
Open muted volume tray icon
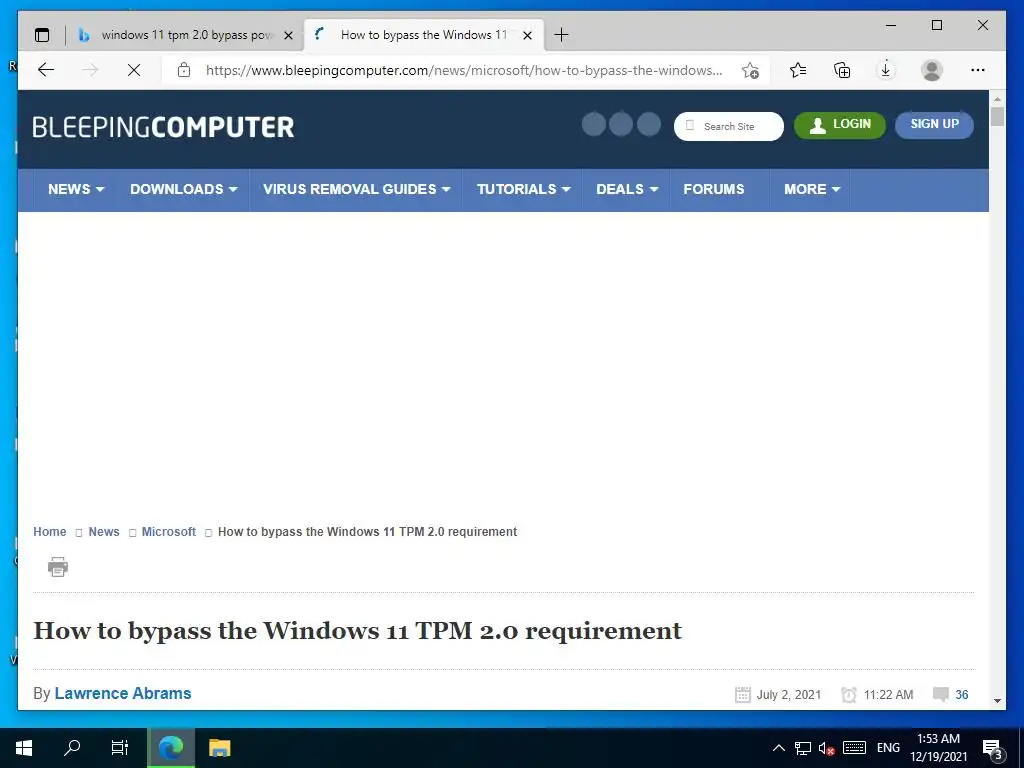[x=826, y=748]
